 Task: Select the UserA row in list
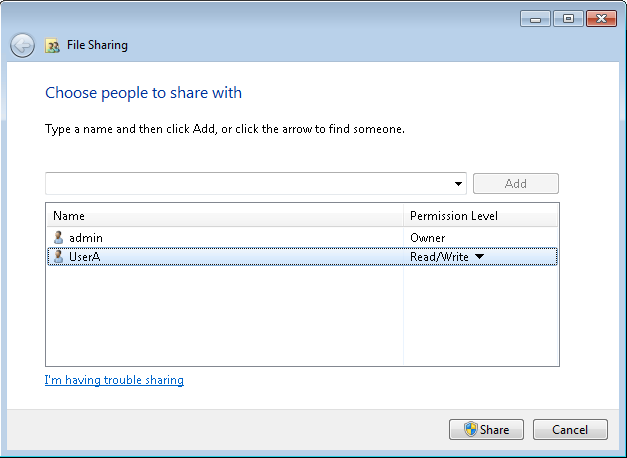point(302,256)
